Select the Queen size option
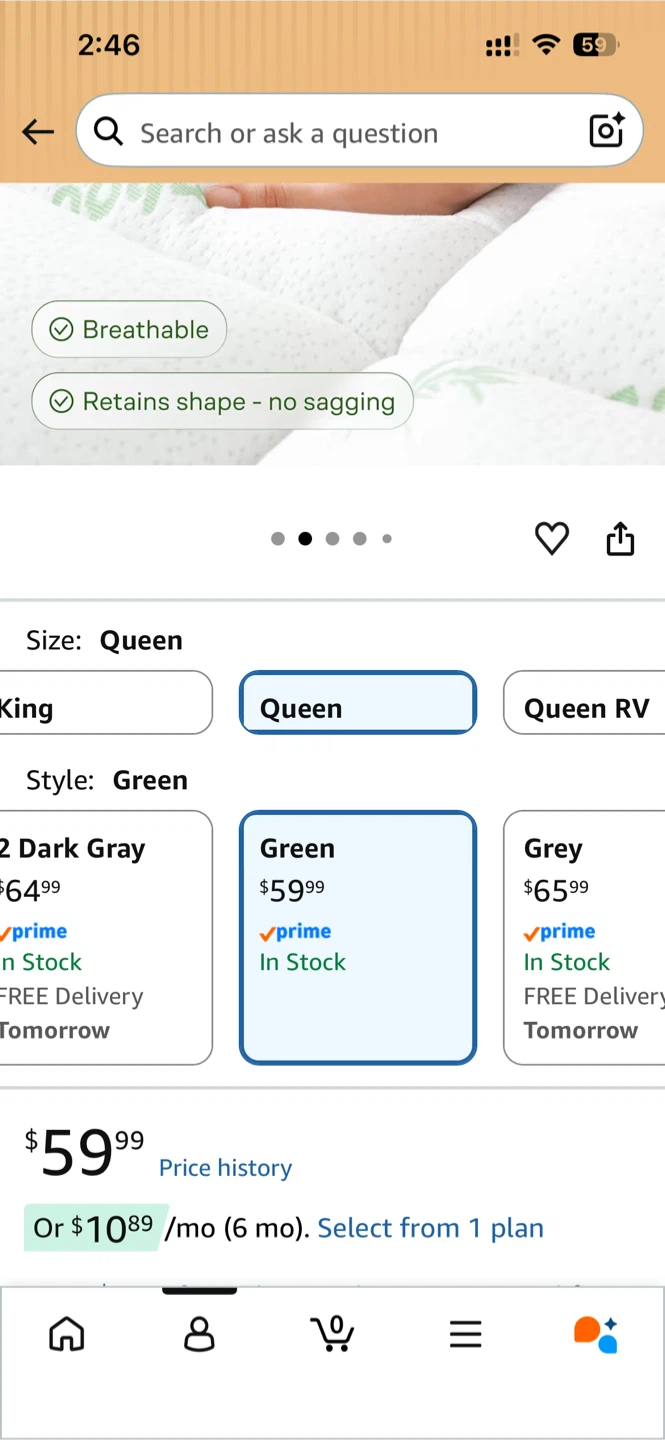This screenshot has height=1440, width=665. pyautogui.click(x=358, y=703)
